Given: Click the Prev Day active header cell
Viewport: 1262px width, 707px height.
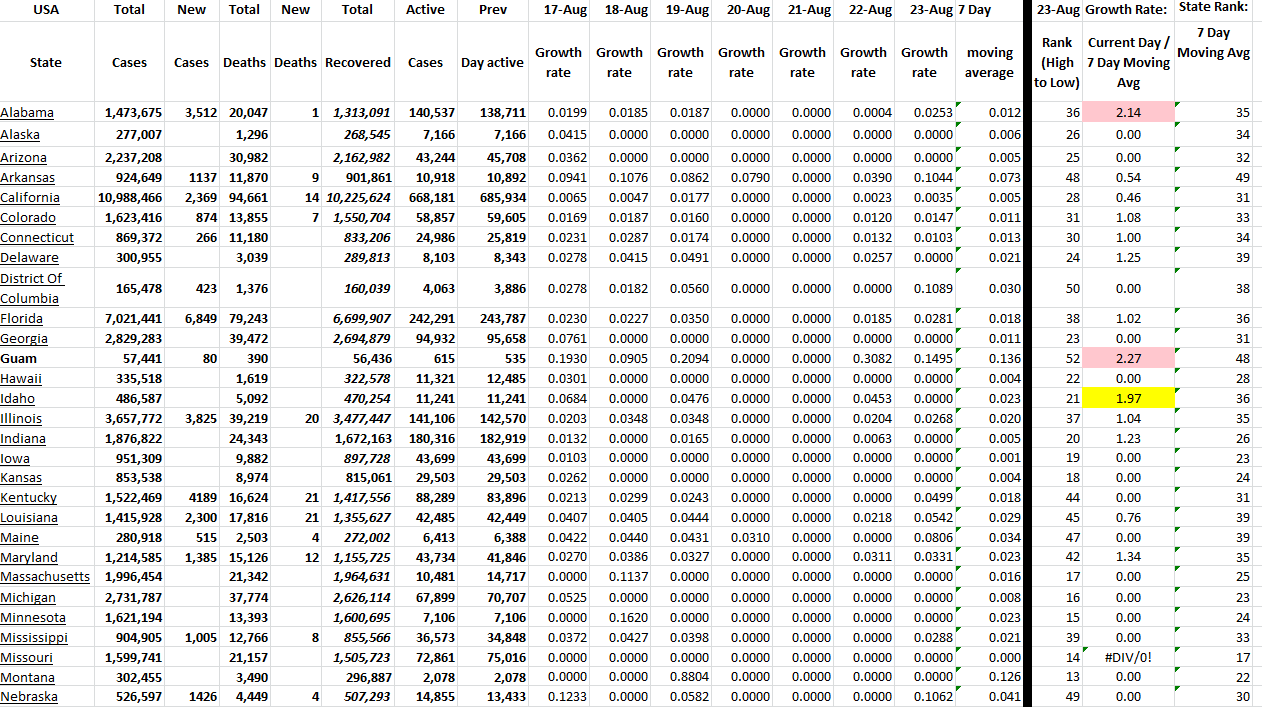Looking at the screenshot, I should 492,62.
